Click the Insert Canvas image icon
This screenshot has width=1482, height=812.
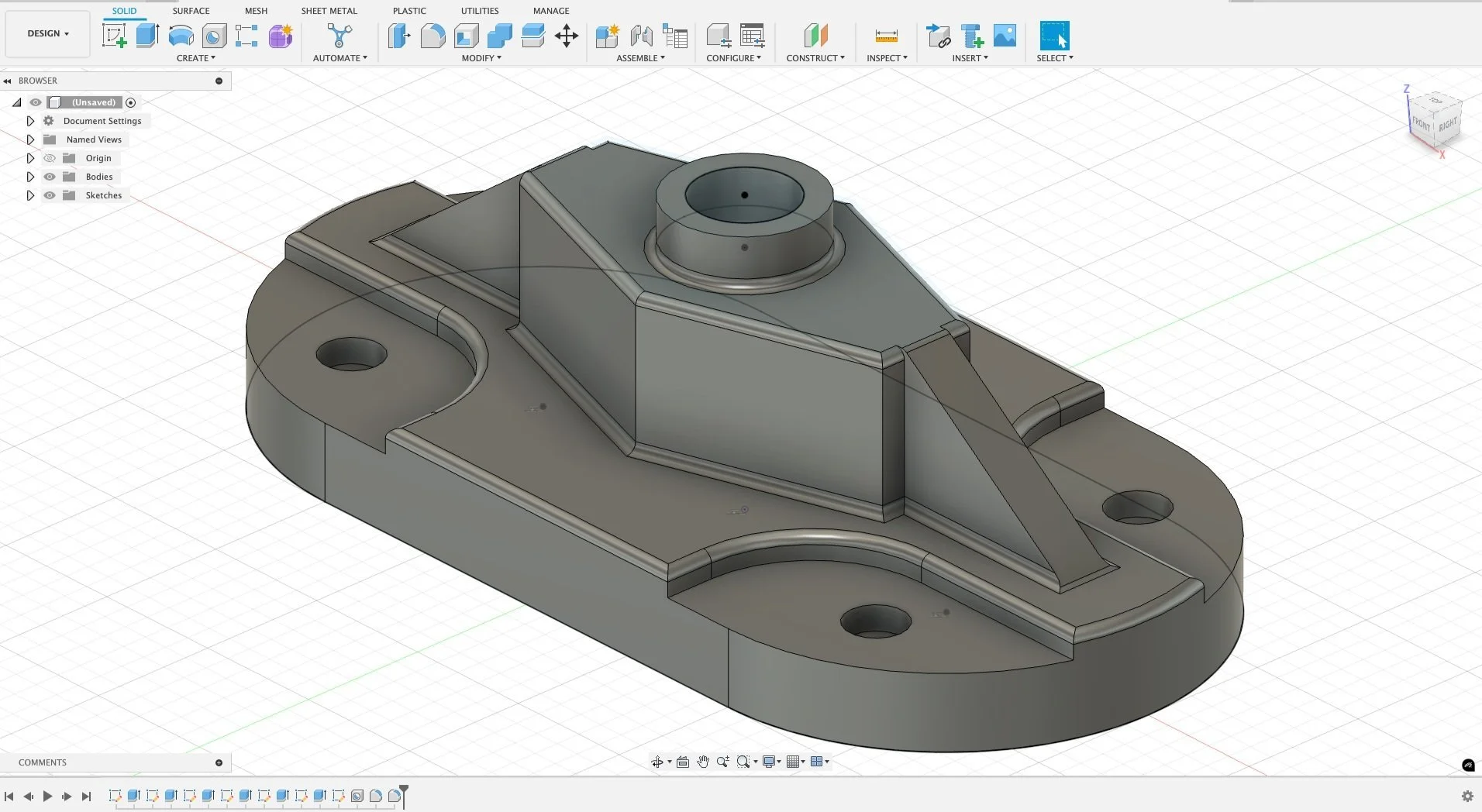pos(1005,36)
